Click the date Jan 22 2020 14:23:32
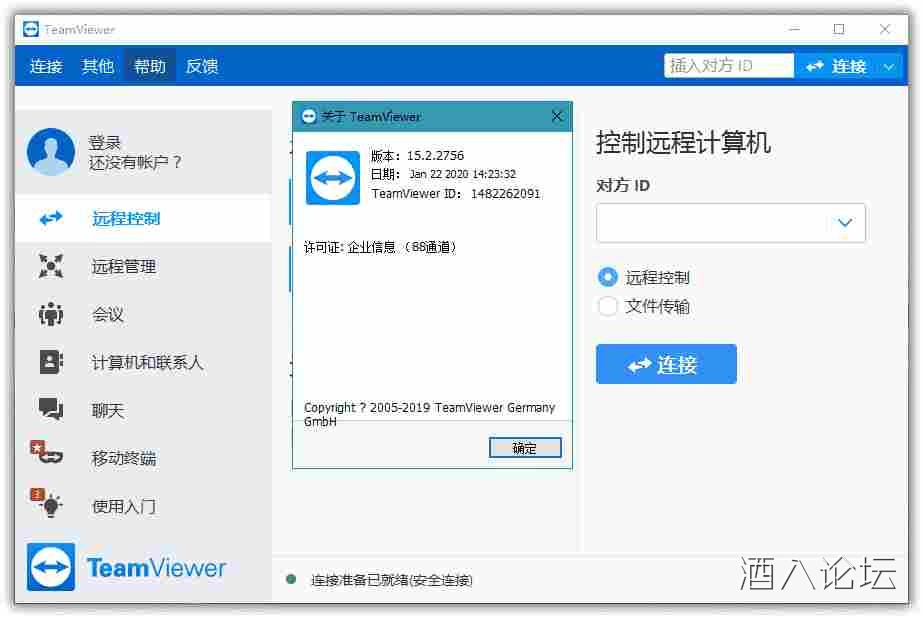Screen dimensions: 923x618 coord(462,174)
